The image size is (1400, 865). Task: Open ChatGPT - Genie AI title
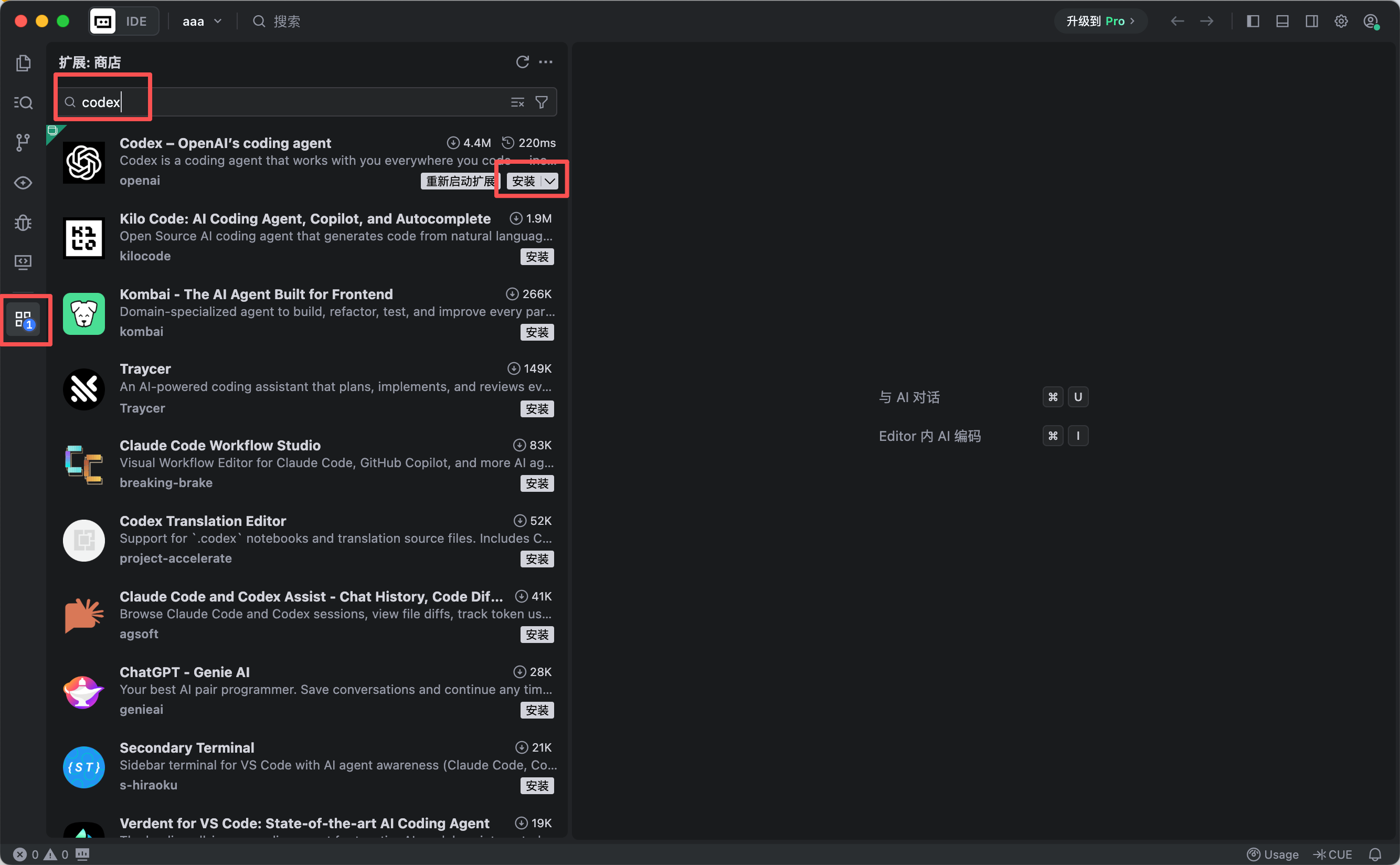click(x=185, y=672)
